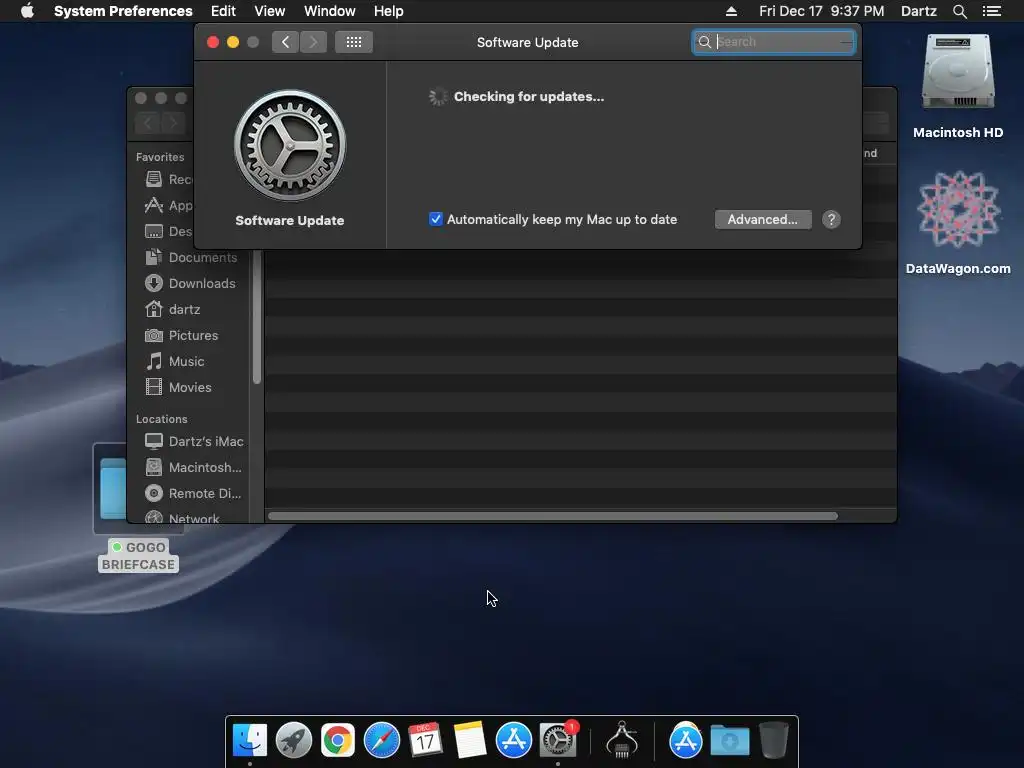1024x768 pixels.
Task: Open the Edit menu
Action: click(223, 11)
